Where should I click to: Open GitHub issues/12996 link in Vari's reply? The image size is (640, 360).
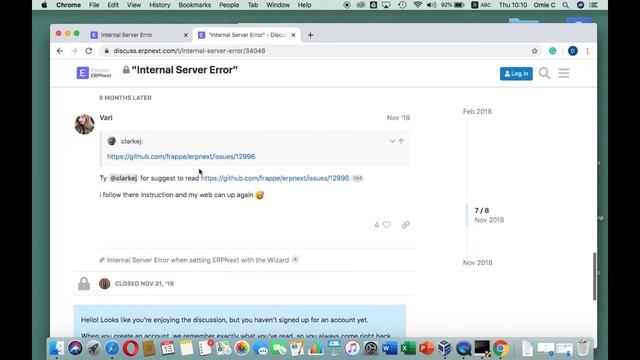coord(275,178)
